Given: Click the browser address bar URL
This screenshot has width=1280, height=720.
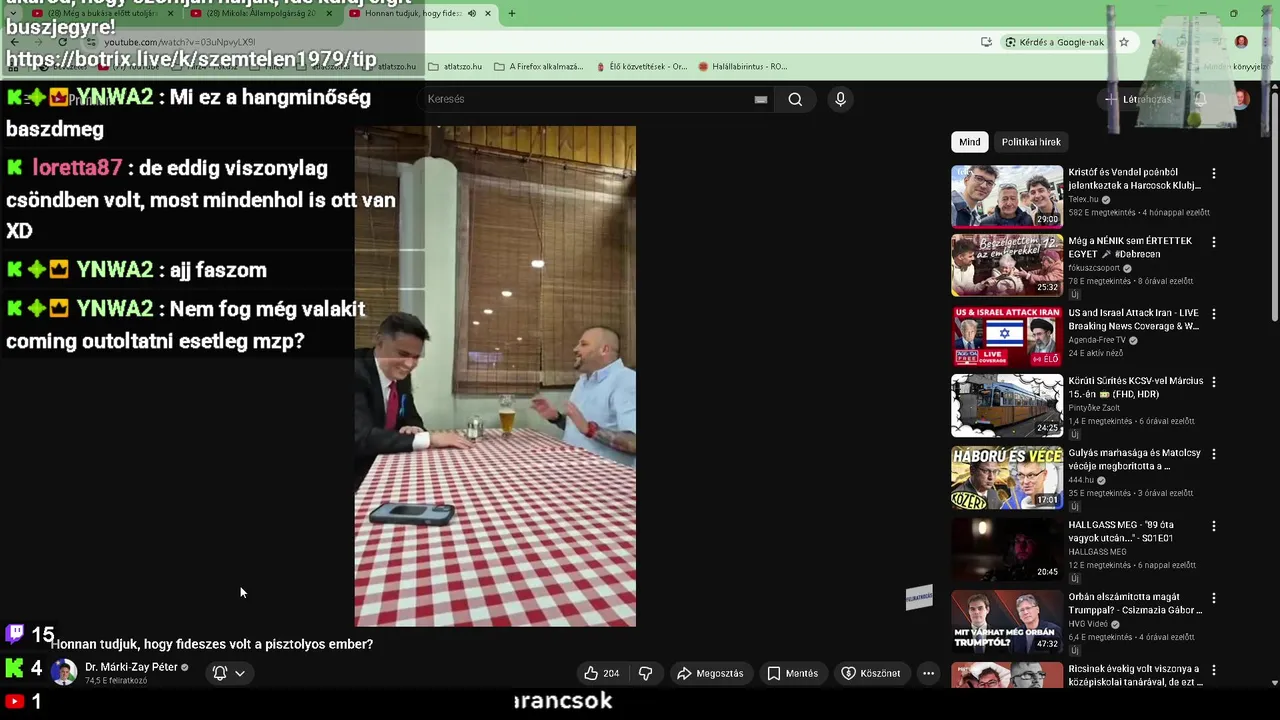Looking at the screenshot, I should tap(180, 42).
